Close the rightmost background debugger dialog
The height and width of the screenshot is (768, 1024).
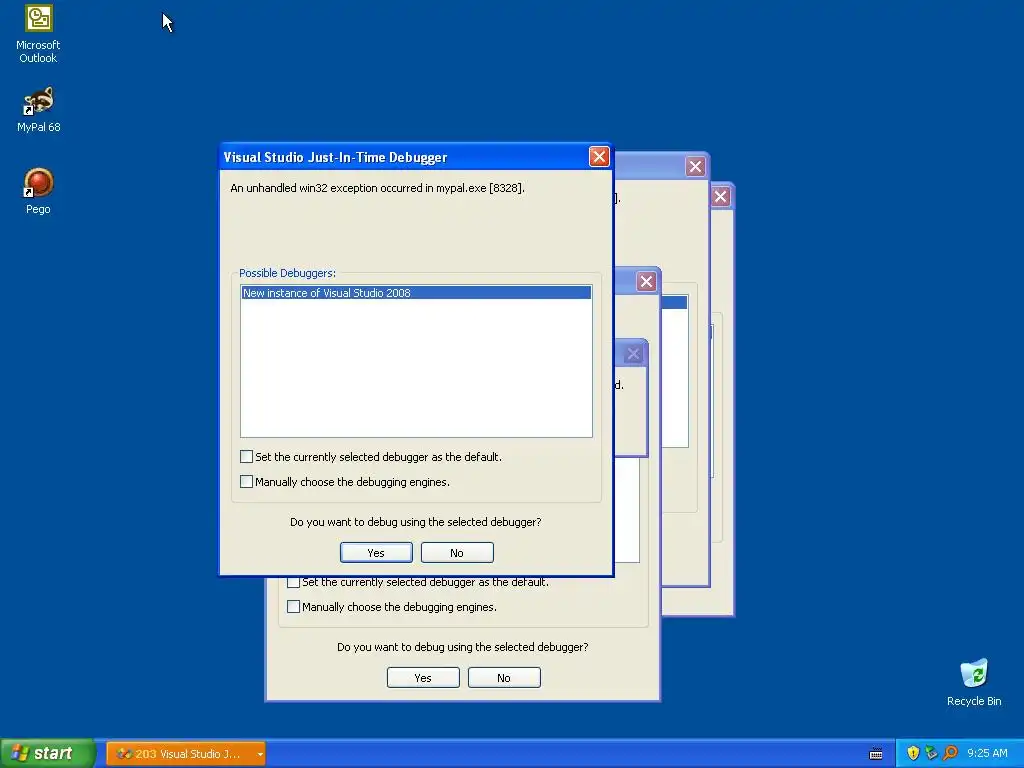click(720, 197)
